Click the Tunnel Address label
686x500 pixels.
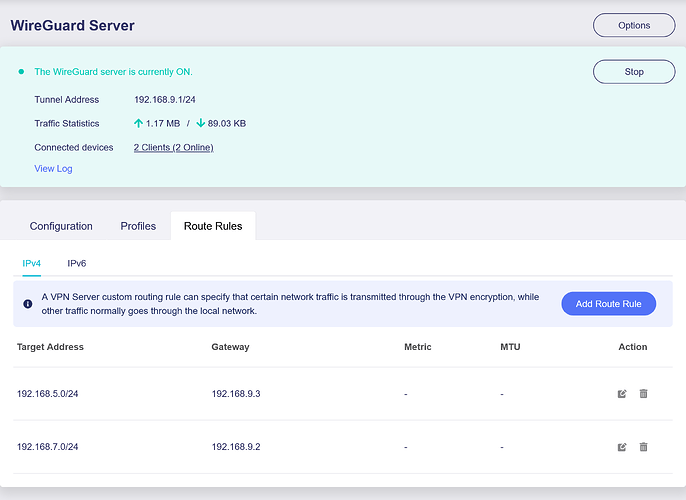tap(66, 100)
